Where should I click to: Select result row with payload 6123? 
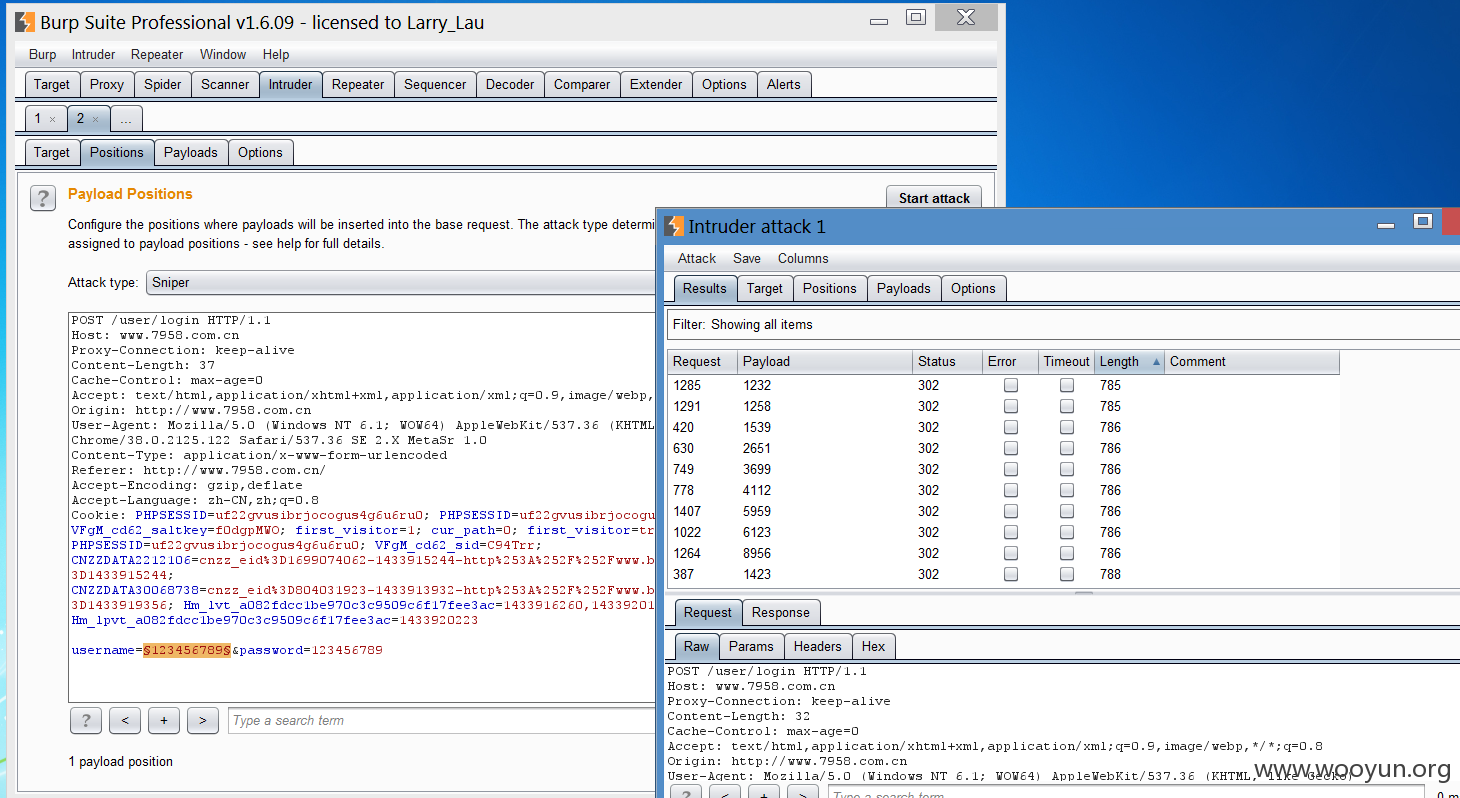(1003, 532)
